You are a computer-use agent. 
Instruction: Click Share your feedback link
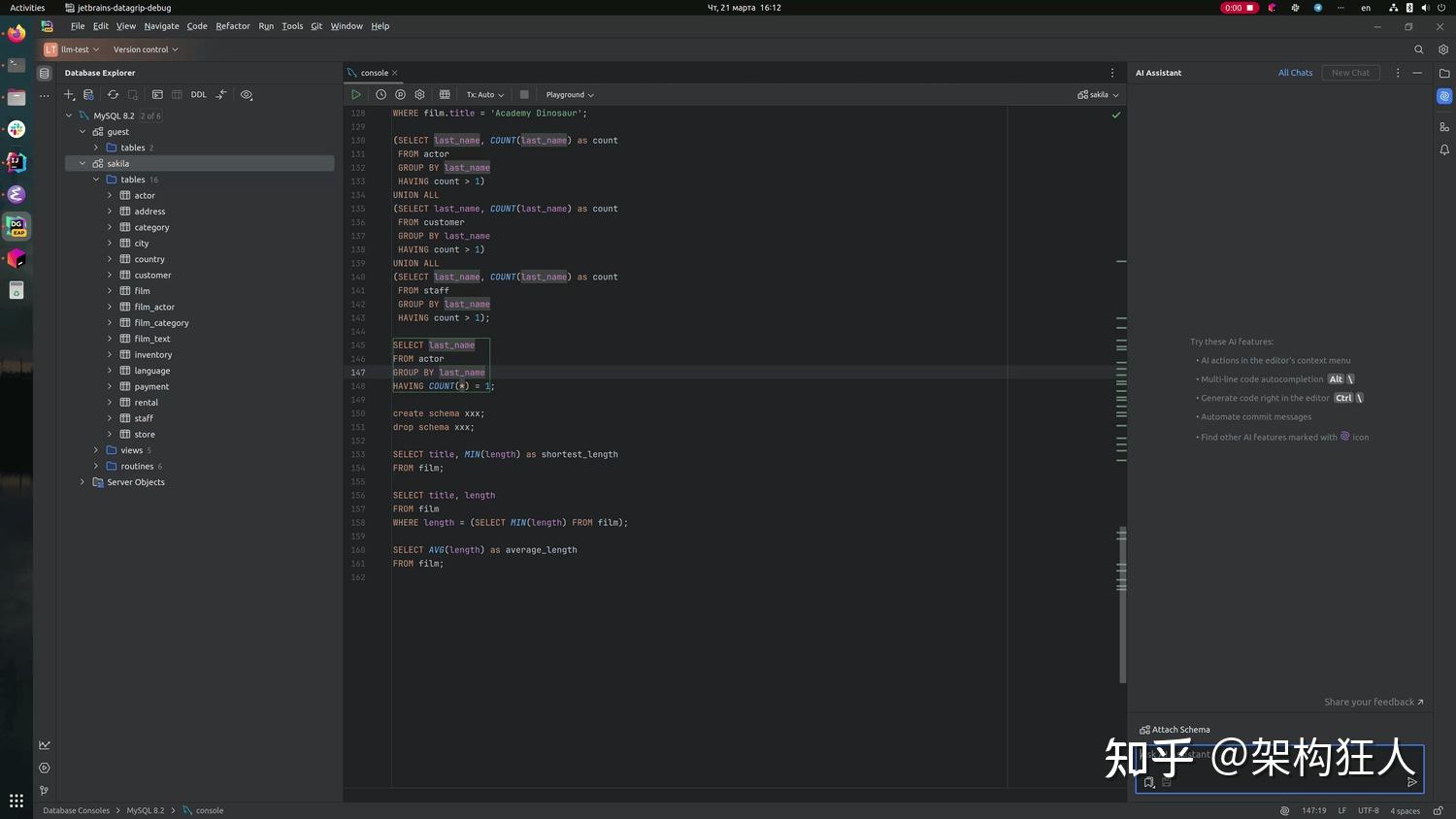(1373, 702)
